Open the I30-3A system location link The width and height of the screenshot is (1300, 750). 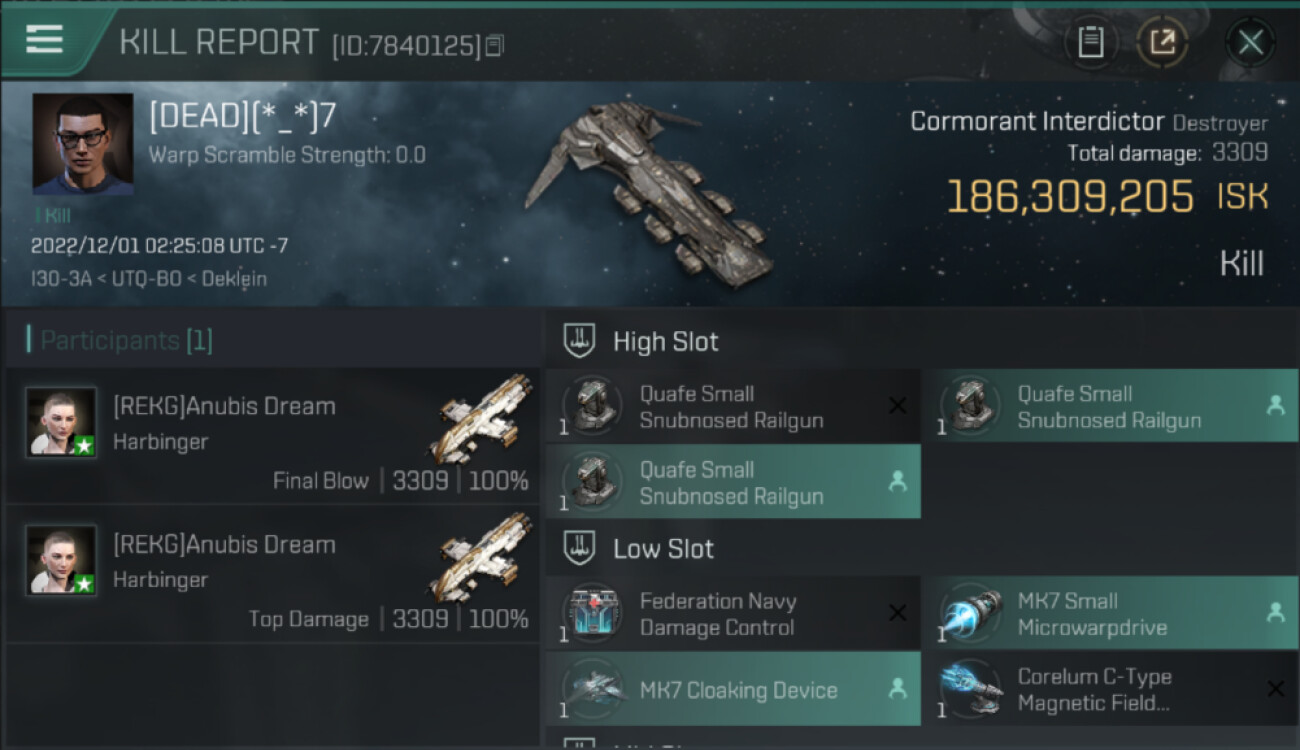pyautogui.click(x=60, y=279)
